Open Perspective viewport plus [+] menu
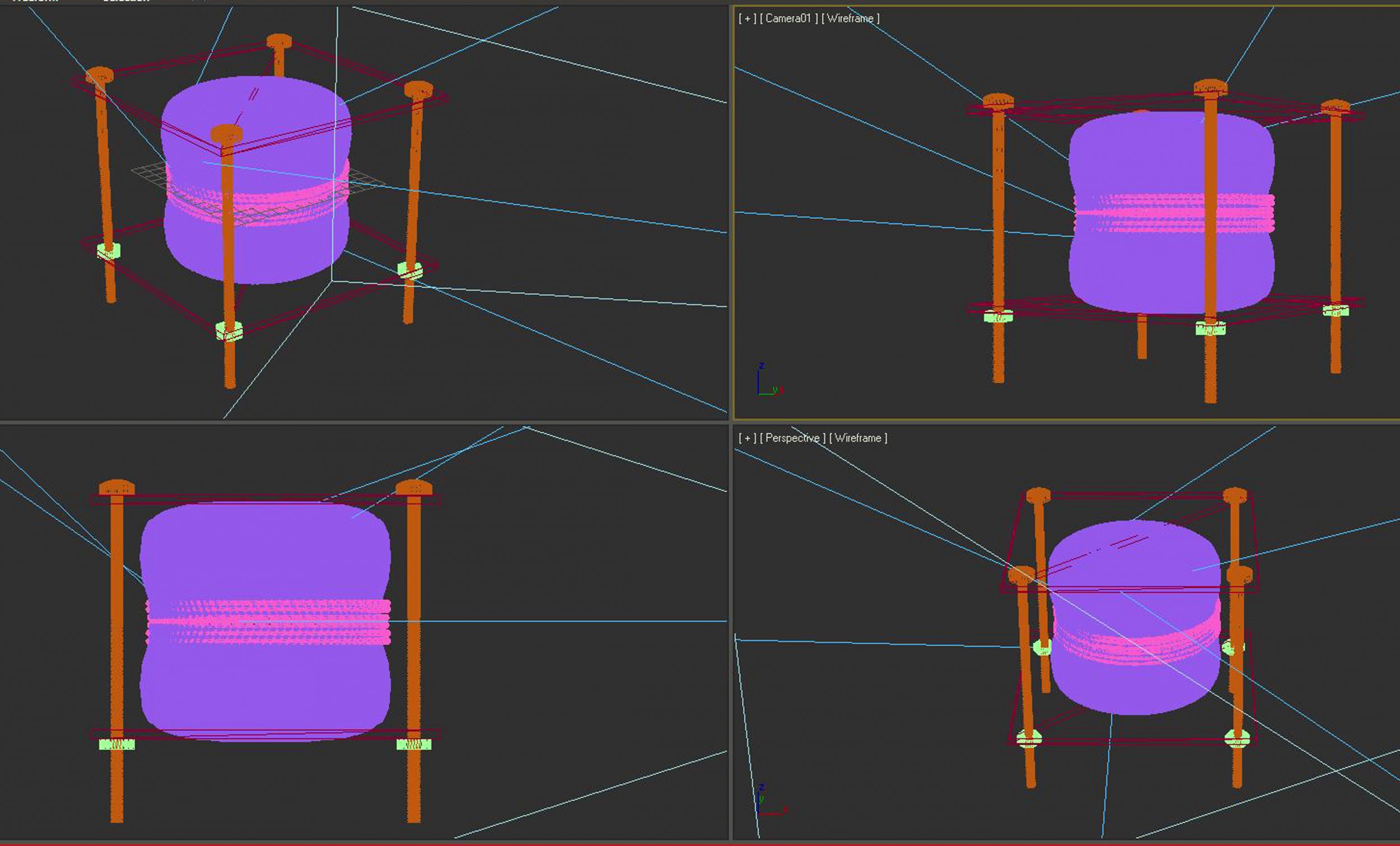This screenshot has height=846, width=1400. [747, 438]
